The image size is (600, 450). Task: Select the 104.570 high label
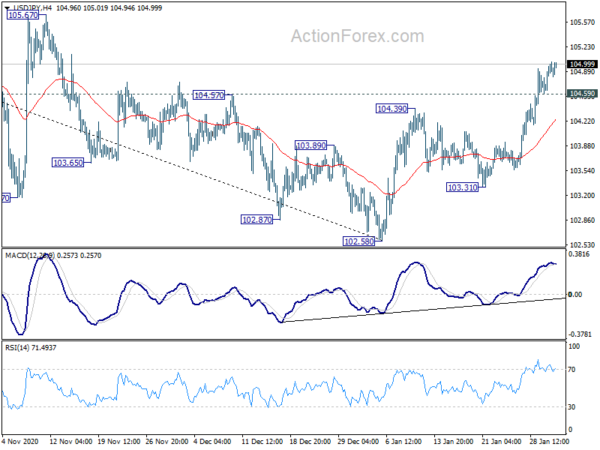pyautogui.click(x=209, y=95)
